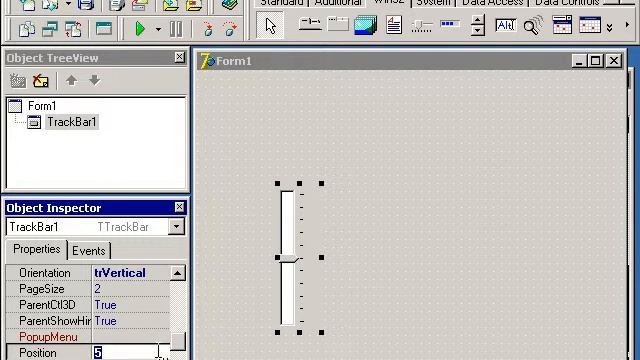Pick the PageControl component from palette

[x=338, y=24]
